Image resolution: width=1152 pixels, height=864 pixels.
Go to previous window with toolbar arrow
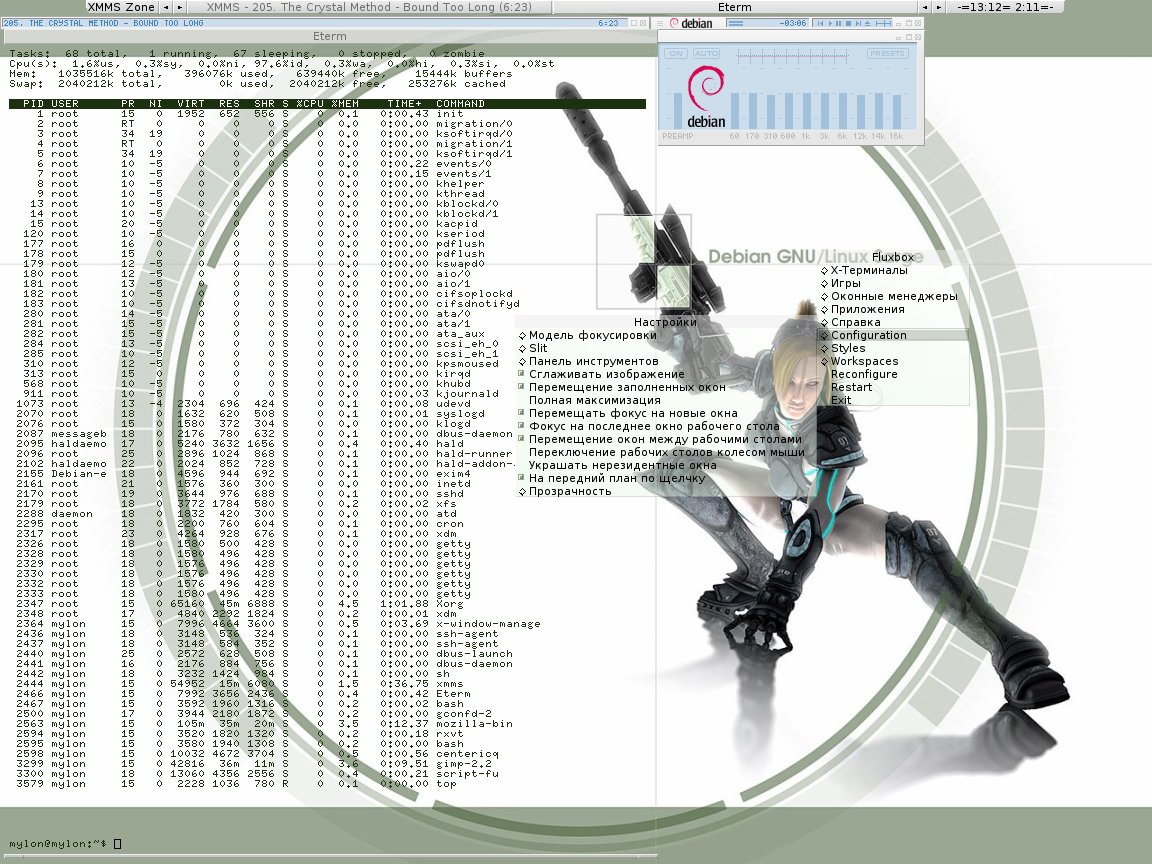925,7
